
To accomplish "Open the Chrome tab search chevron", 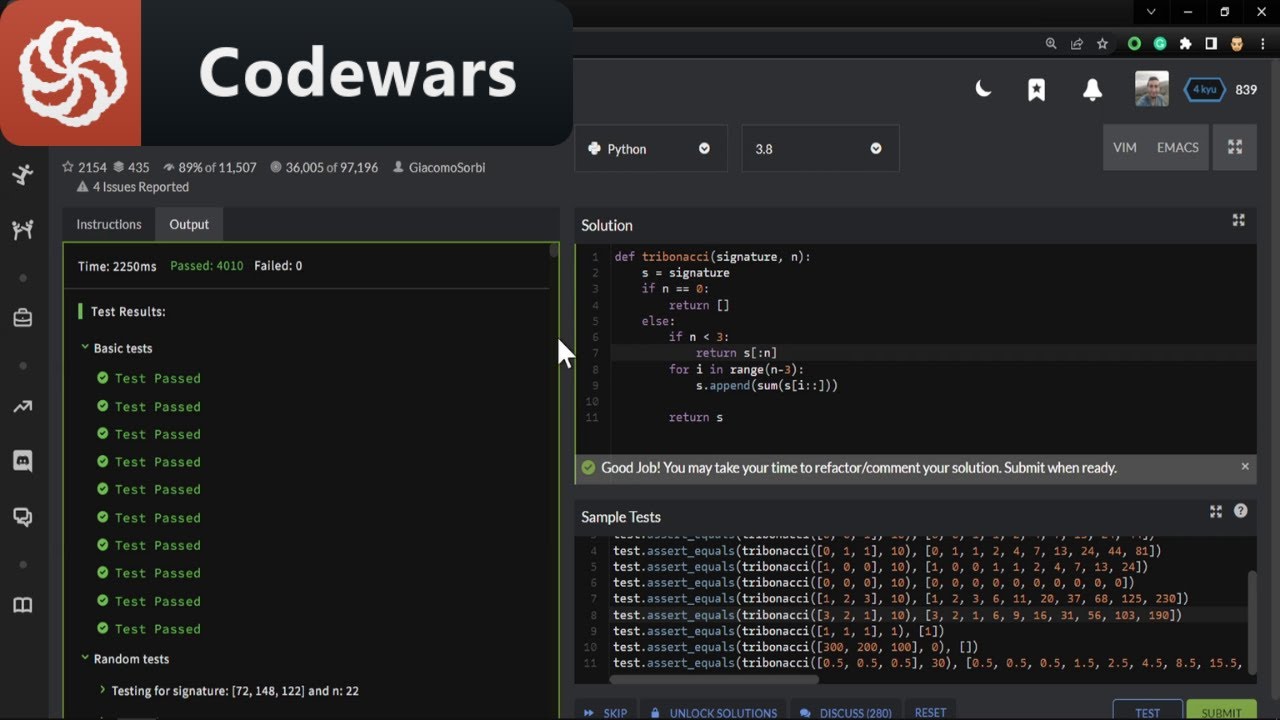I will tap(1151, 12).
